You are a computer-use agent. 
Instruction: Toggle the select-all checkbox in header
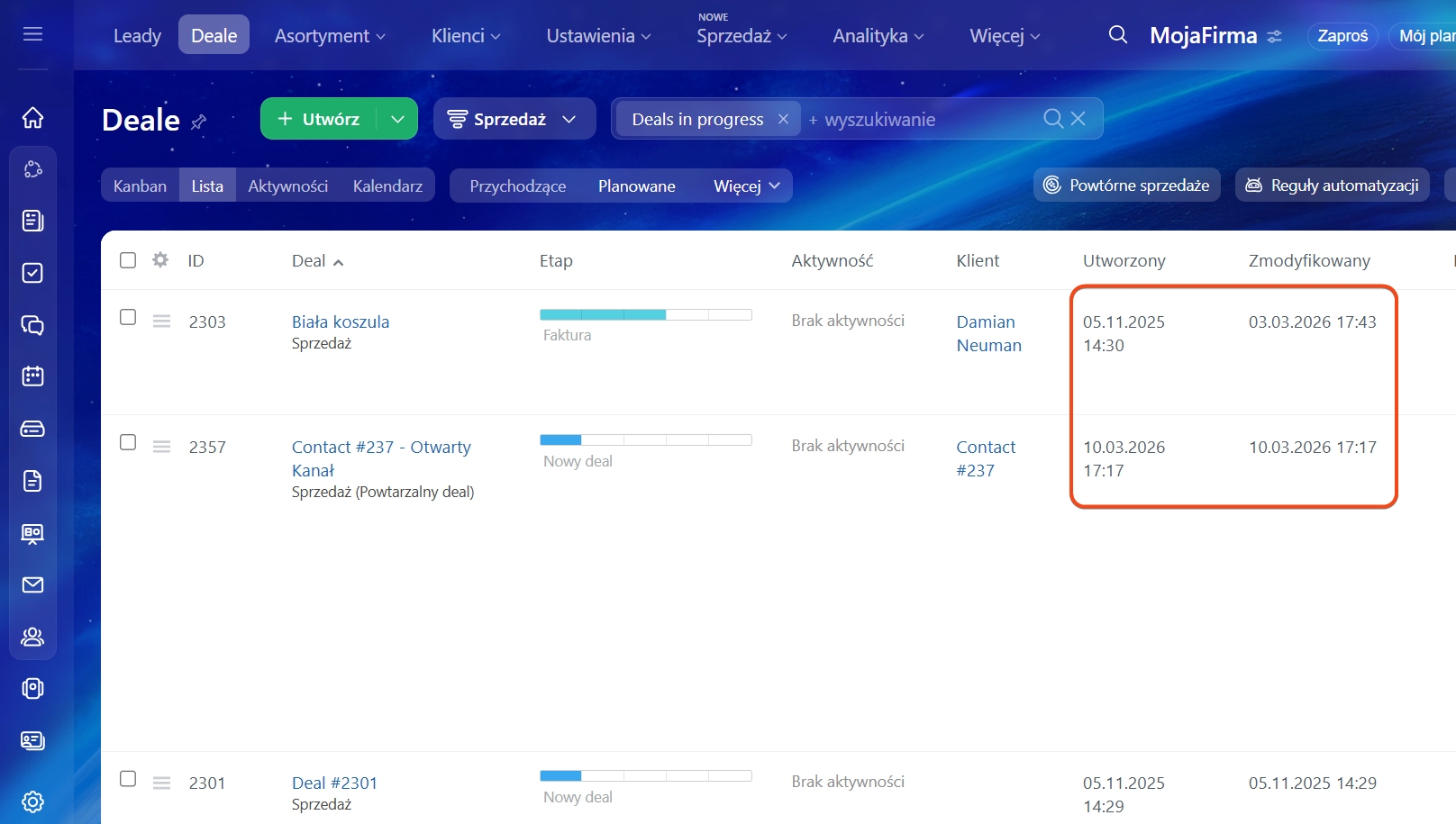[128, 260]
